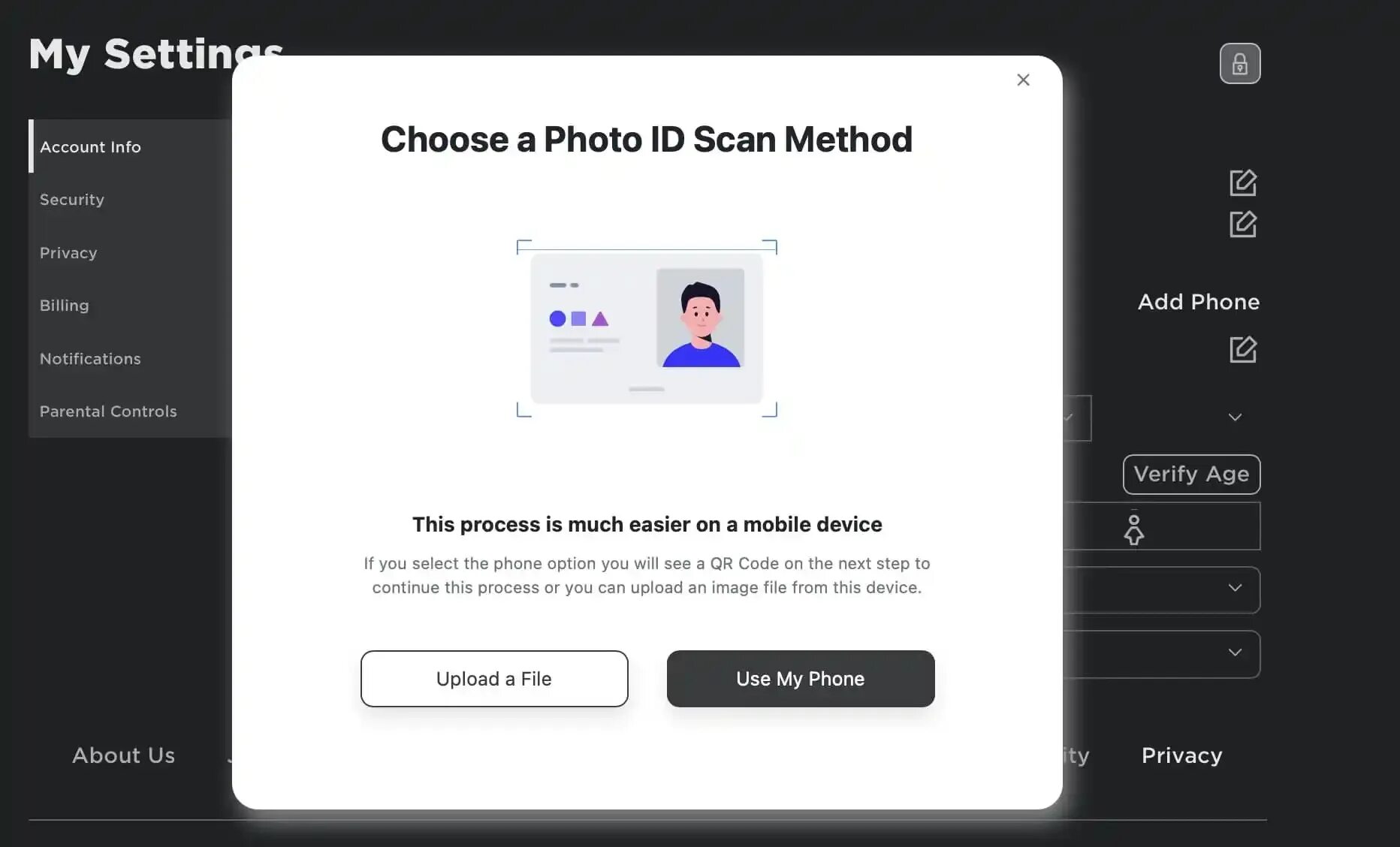This screenshot has width=1400, height=847.
Task: Click the Verify Age button
Action: tap(1191, 475)
